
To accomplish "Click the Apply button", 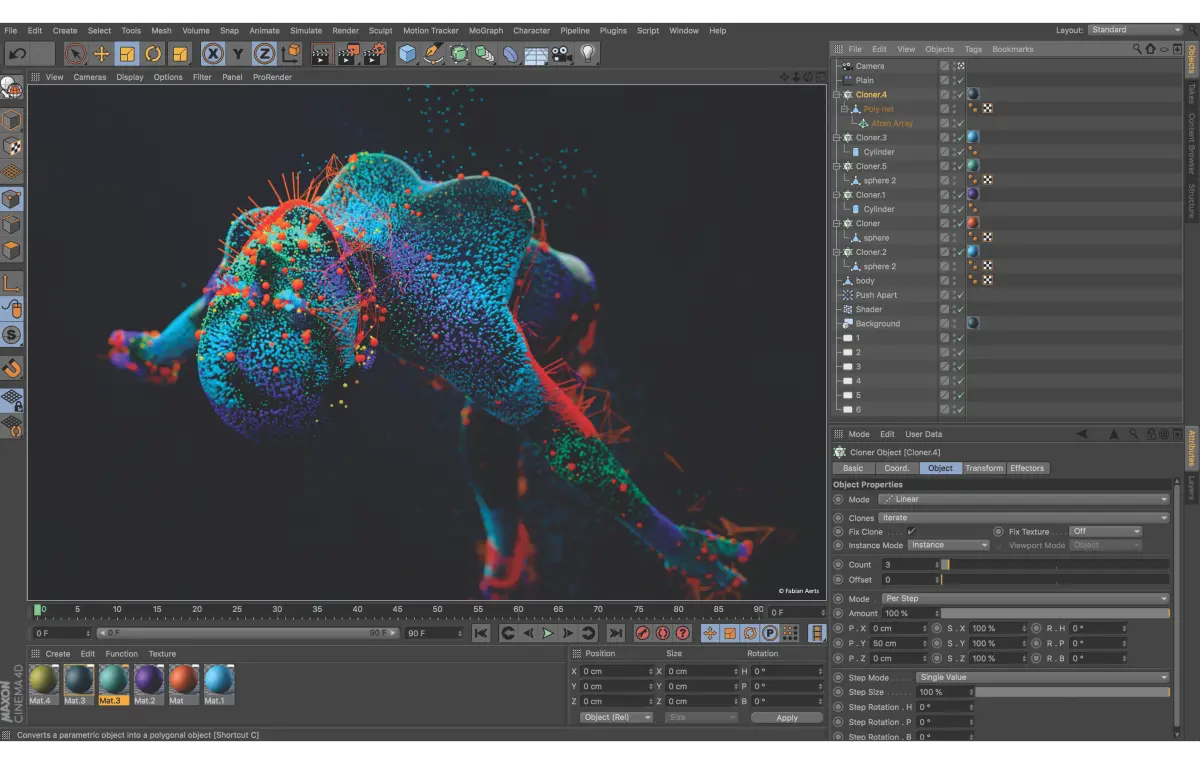I will pyautogui.click(x=787, y=718).
